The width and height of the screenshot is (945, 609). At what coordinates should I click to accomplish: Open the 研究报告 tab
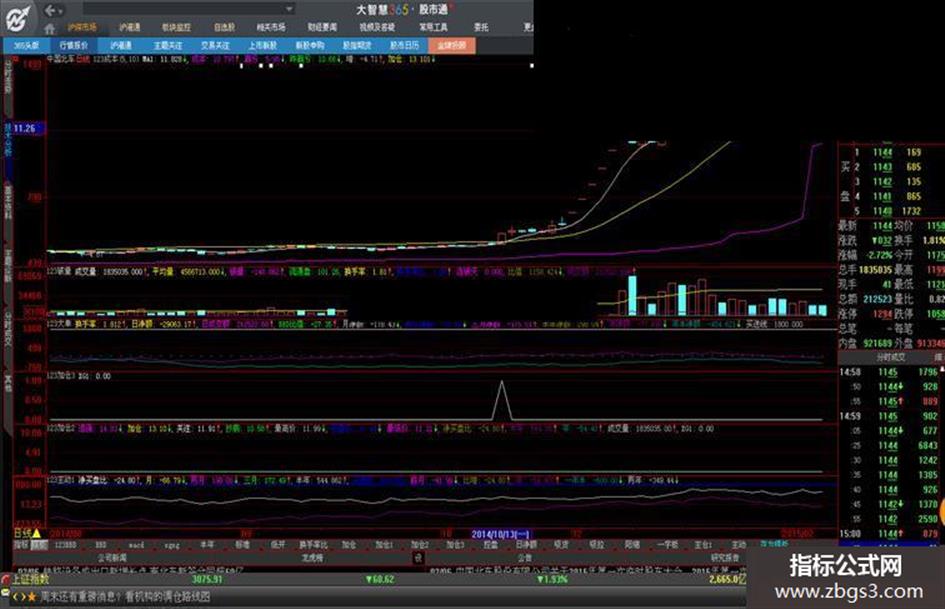(x=725, y=558)
